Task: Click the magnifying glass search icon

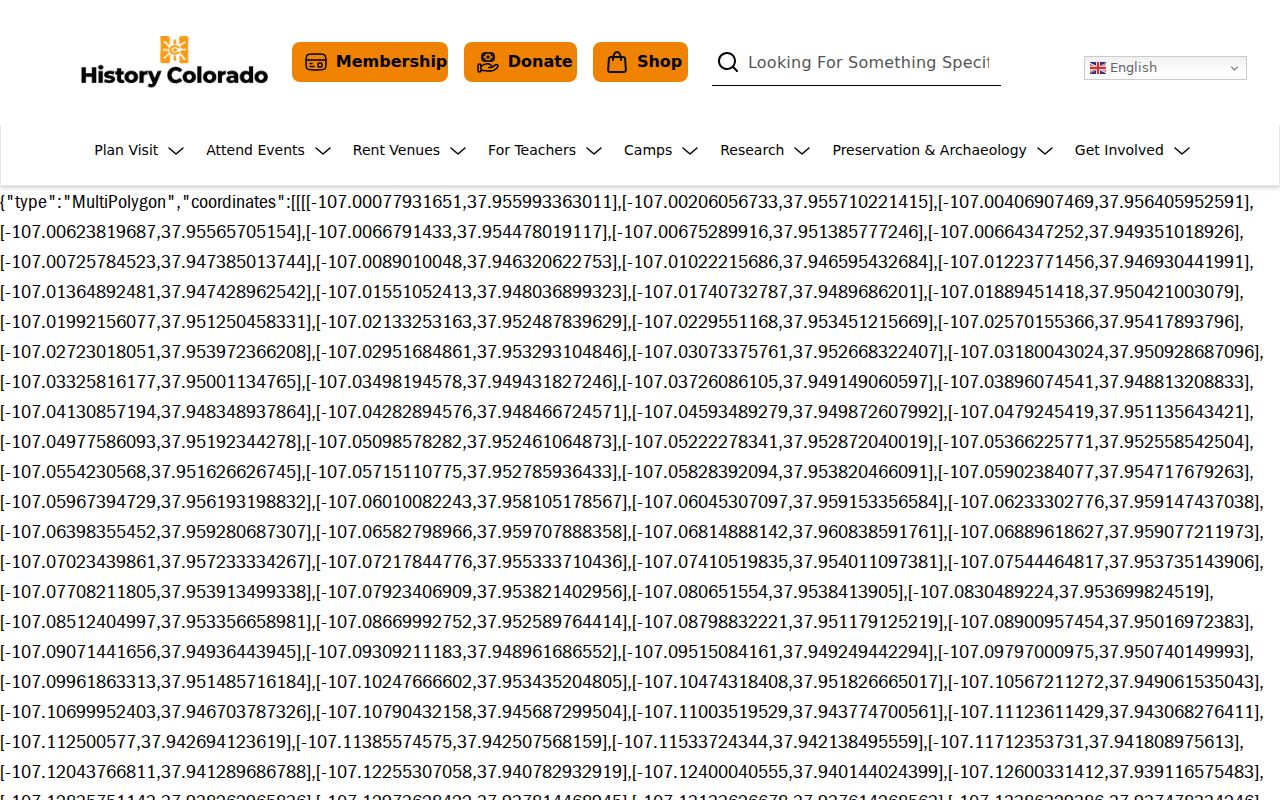Action: 729,62
